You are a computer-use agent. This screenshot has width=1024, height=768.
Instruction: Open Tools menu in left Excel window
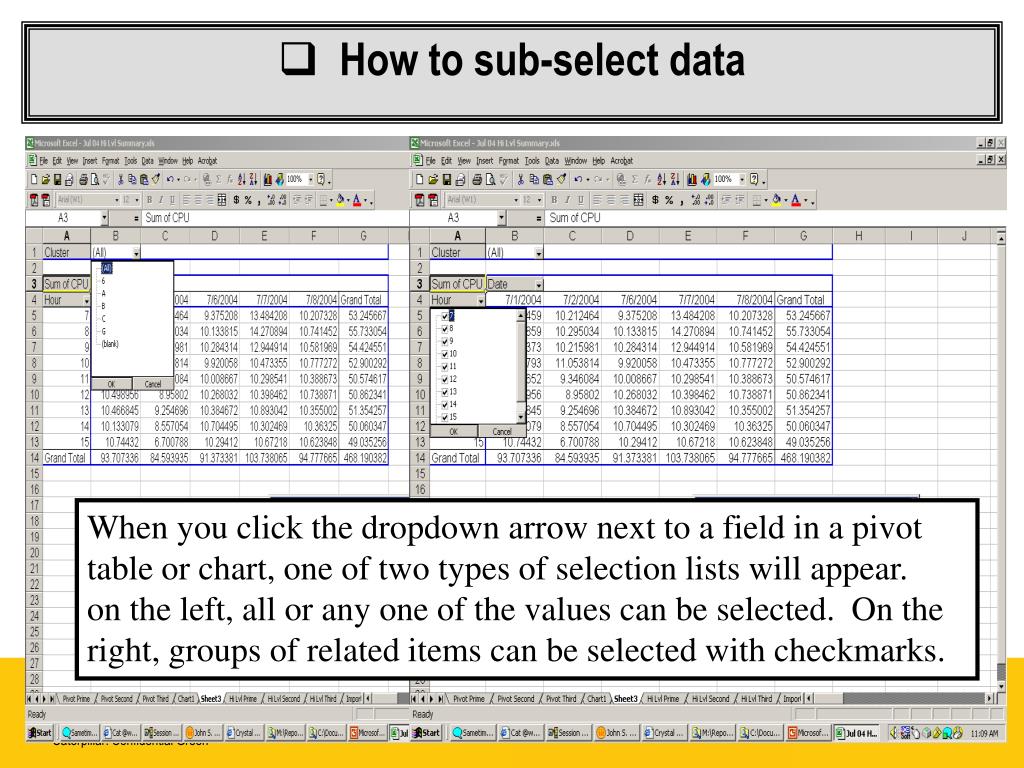tap(131, 161)
